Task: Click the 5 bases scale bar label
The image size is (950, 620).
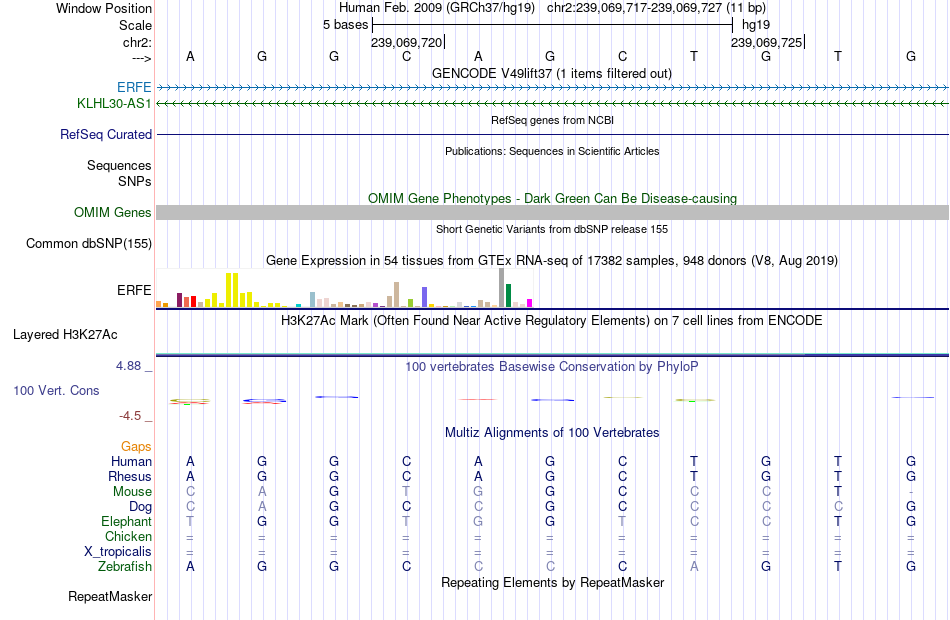Action: click(345, 25)
